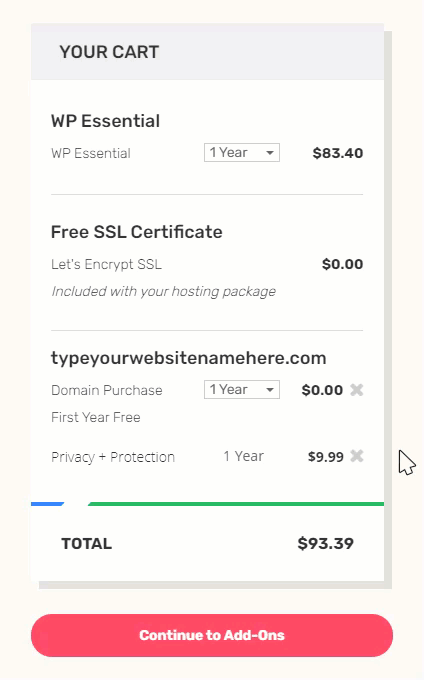The image size is (424, 680).
Task: Click the Let's Encrypt SSL label
Action: coord(106,264)
